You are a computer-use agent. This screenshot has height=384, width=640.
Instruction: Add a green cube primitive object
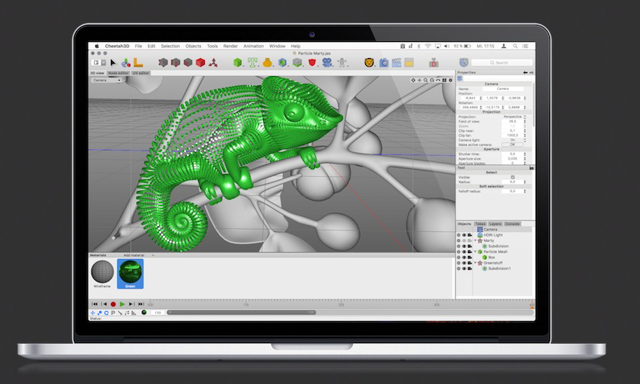238,62
